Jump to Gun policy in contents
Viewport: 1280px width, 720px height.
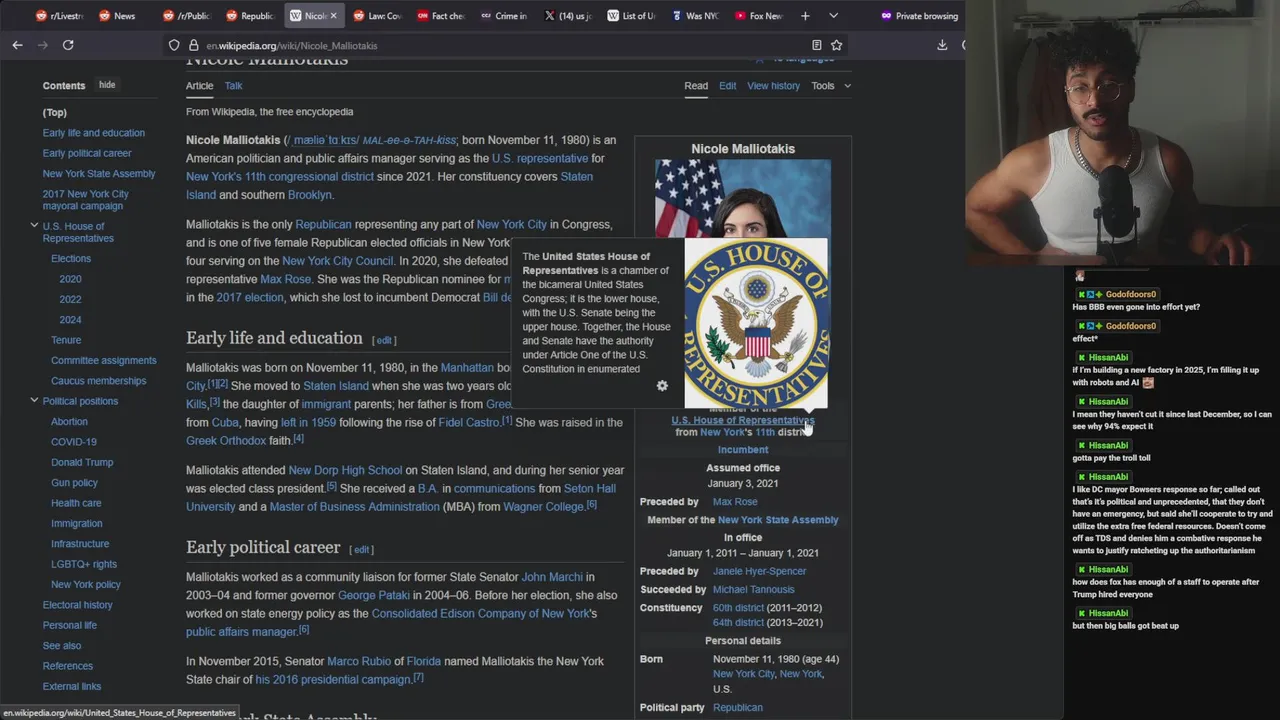[x=74, y=483]
